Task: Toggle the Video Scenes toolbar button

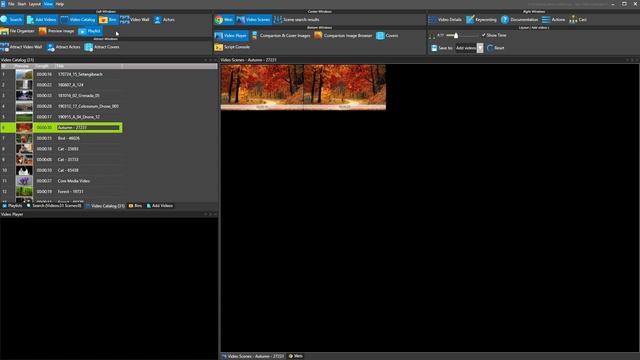Action: 253,20
